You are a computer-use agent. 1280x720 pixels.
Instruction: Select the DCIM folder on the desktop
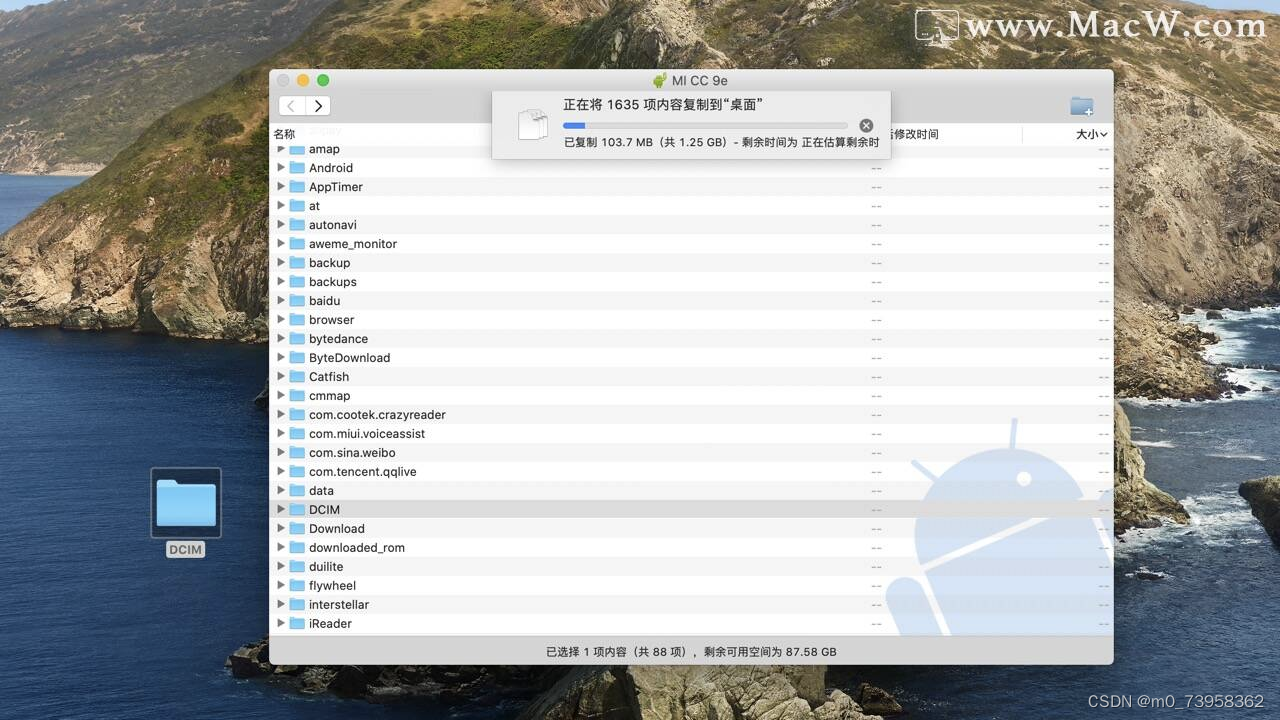[186, 503]
